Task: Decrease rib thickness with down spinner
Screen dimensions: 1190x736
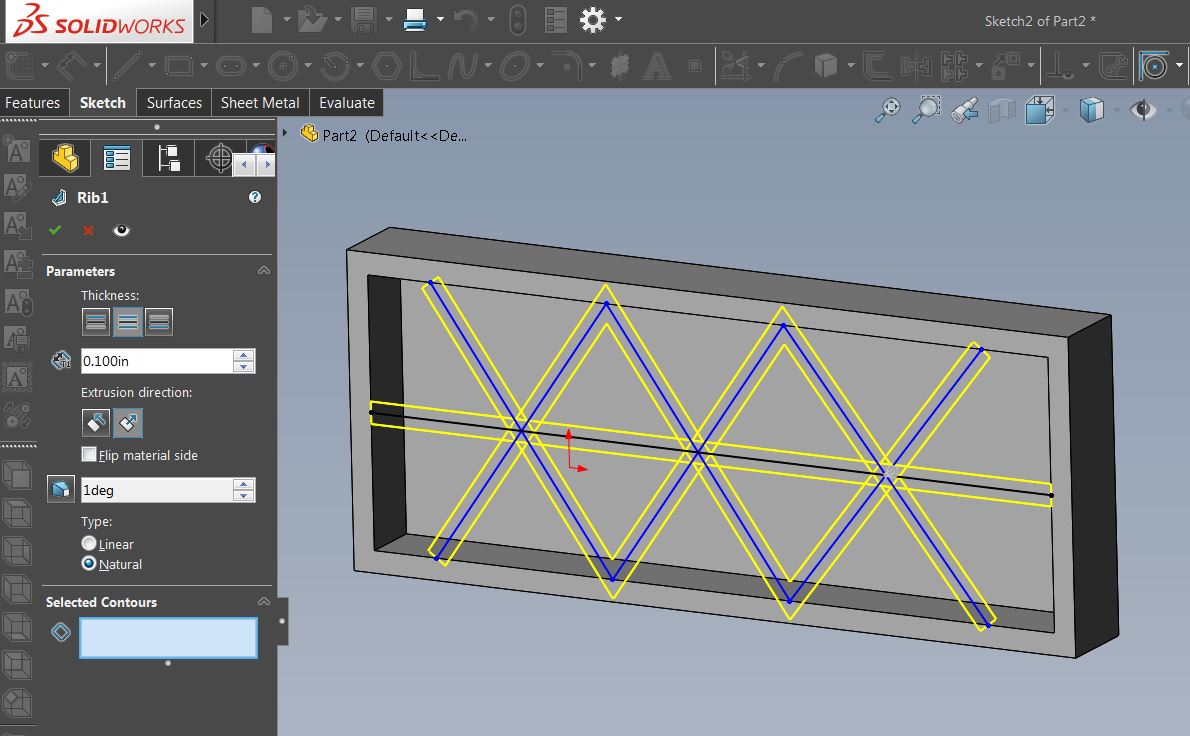Action: (244, 367)
